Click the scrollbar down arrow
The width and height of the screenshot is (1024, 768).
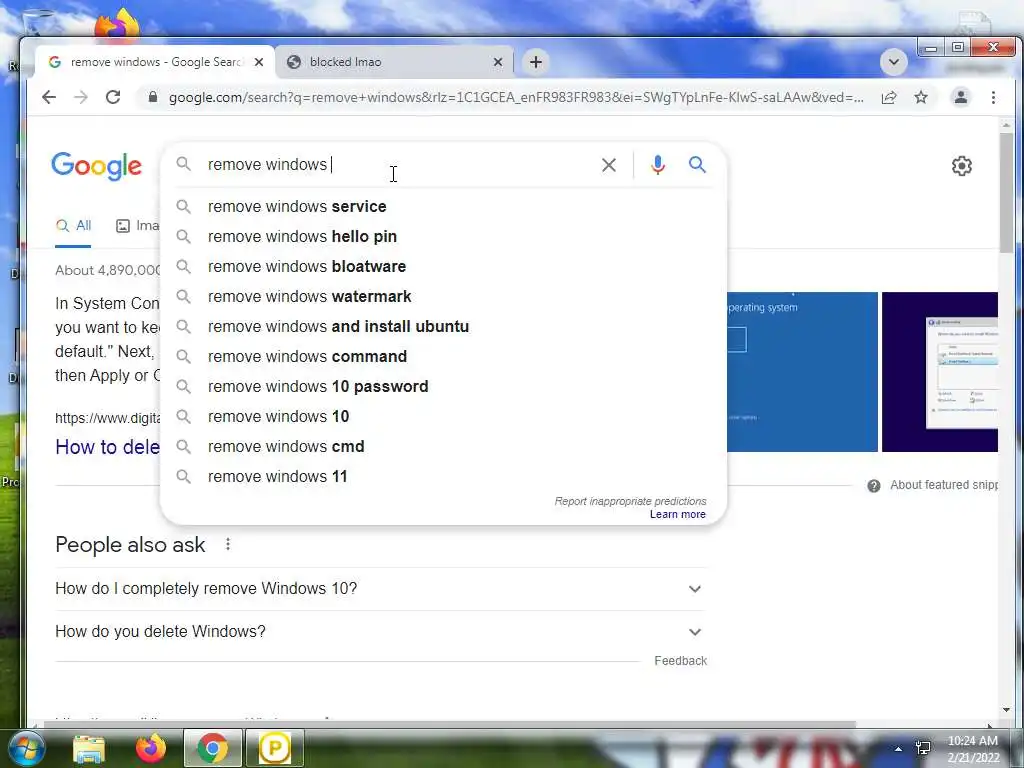pyautogui.click(x=1006, y=710)
